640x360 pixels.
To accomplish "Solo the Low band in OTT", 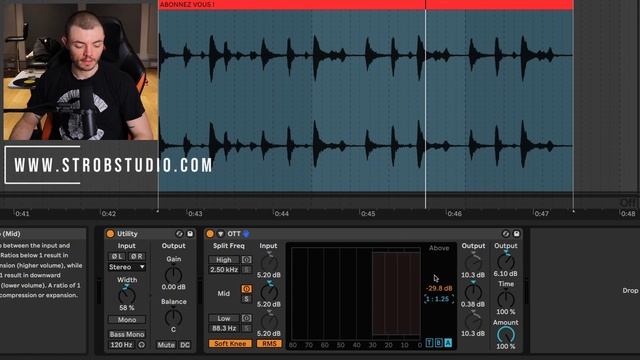I will (x=246, y=328).
